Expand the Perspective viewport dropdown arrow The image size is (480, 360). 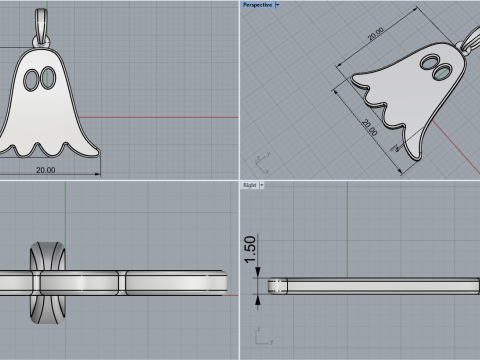point(277,5)
